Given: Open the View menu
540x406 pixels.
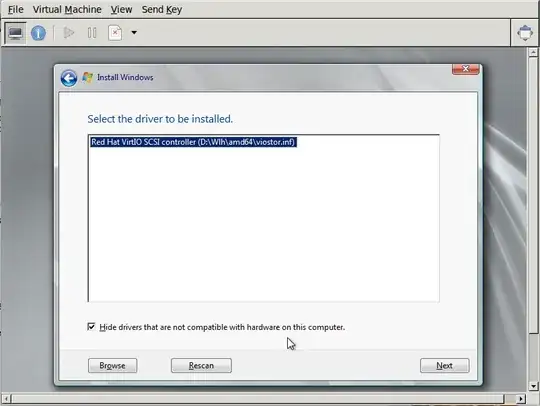Looking at the screenshot, I should pyautogui.click(x=121, y=9).
